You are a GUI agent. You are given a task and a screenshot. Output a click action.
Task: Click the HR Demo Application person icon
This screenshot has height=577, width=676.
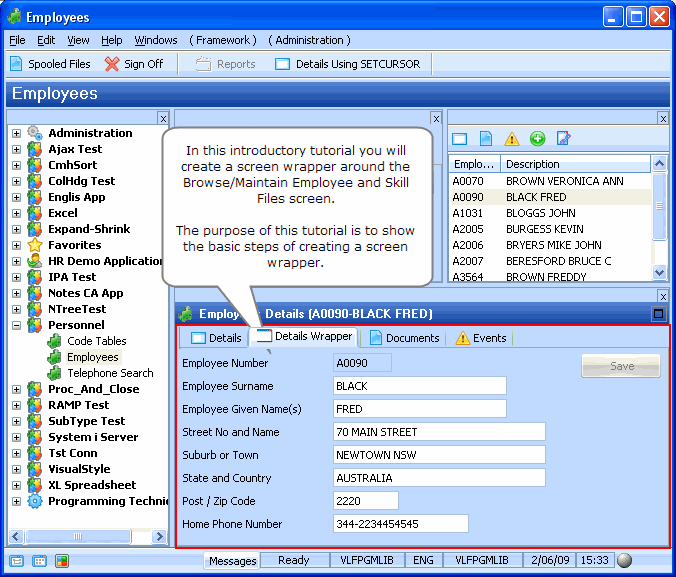[x=35, y=261]
